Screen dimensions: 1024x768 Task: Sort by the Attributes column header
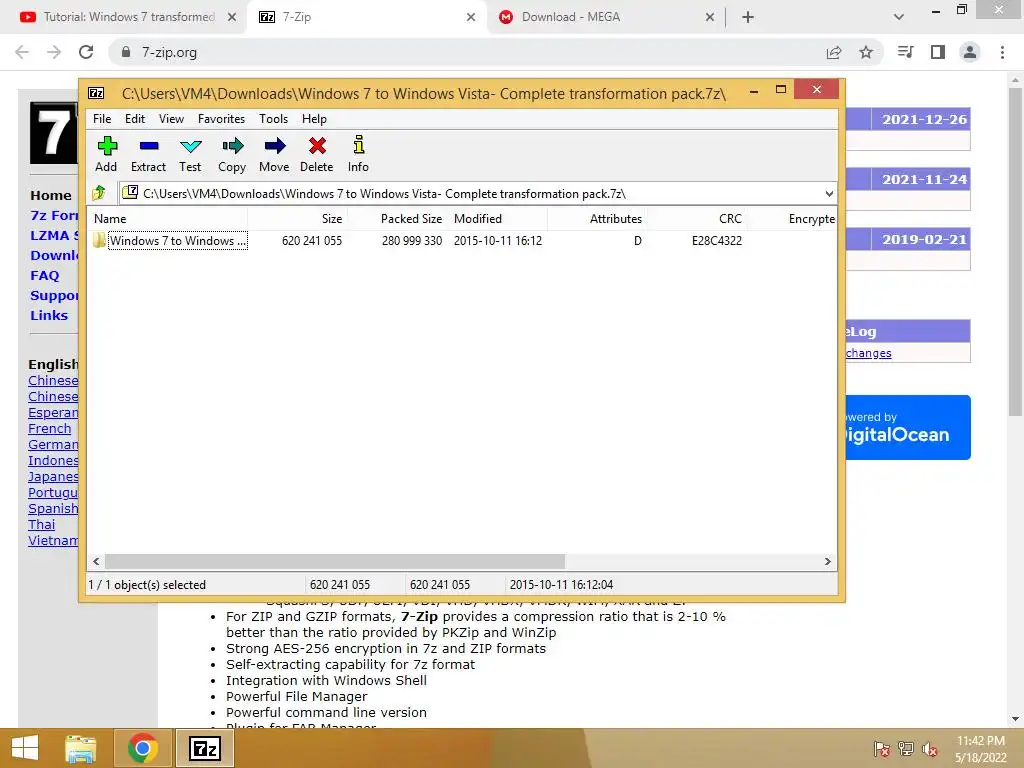[x=597, y=219]
